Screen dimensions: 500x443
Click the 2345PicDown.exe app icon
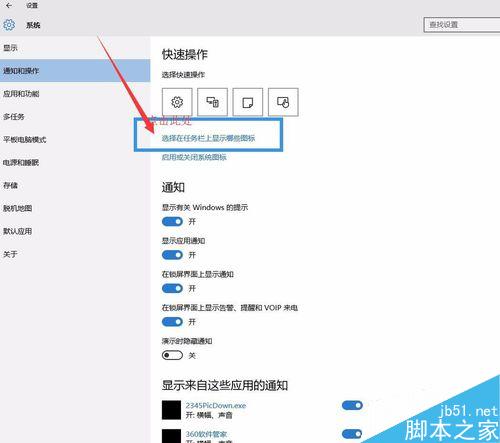point(171,410)
